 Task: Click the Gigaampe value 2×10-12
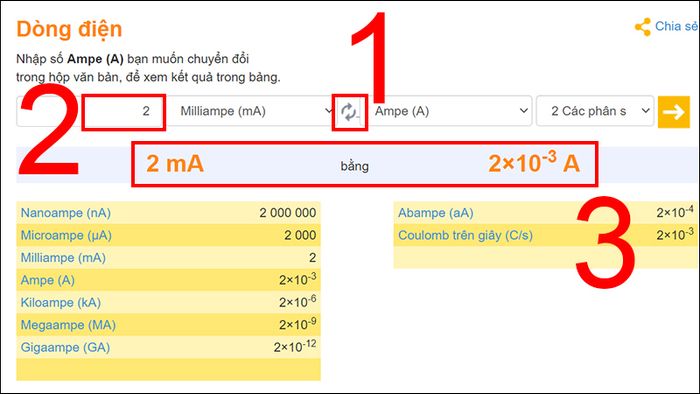click(x=295, y=346)
